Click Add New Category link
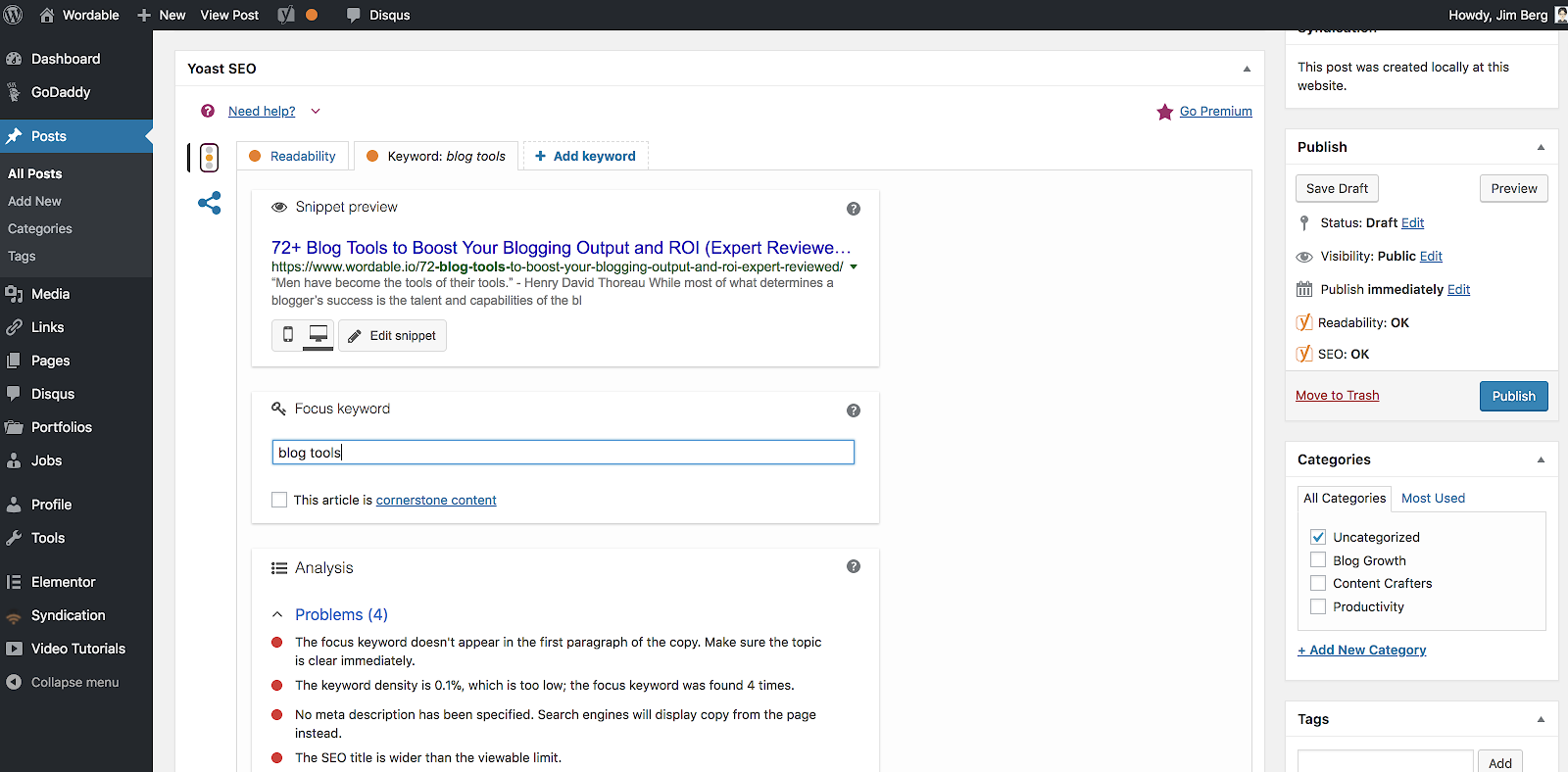 tap(1361, 650)
